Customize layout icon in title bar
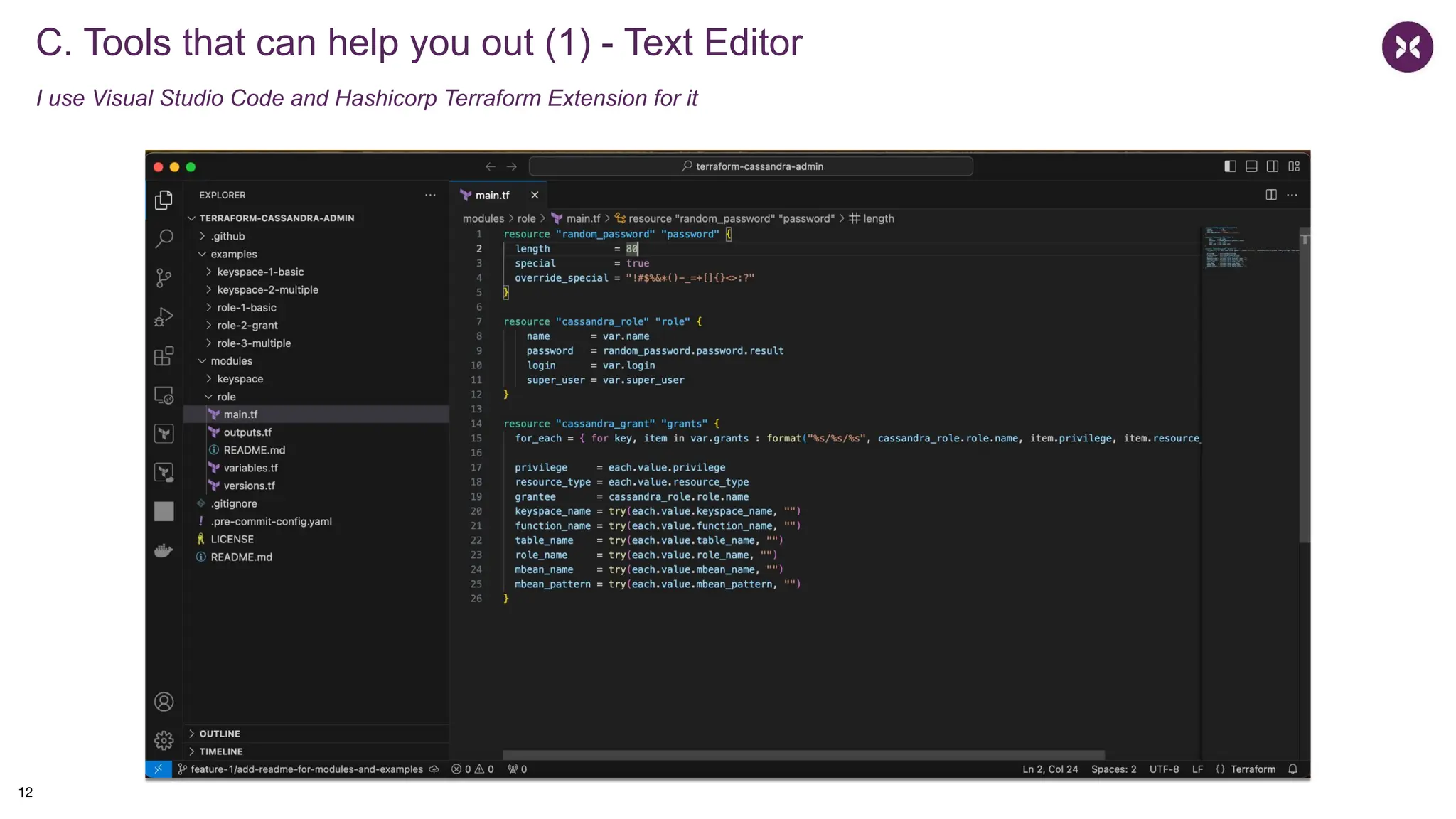The image size is (1456, 819). tap(1294, 166)
